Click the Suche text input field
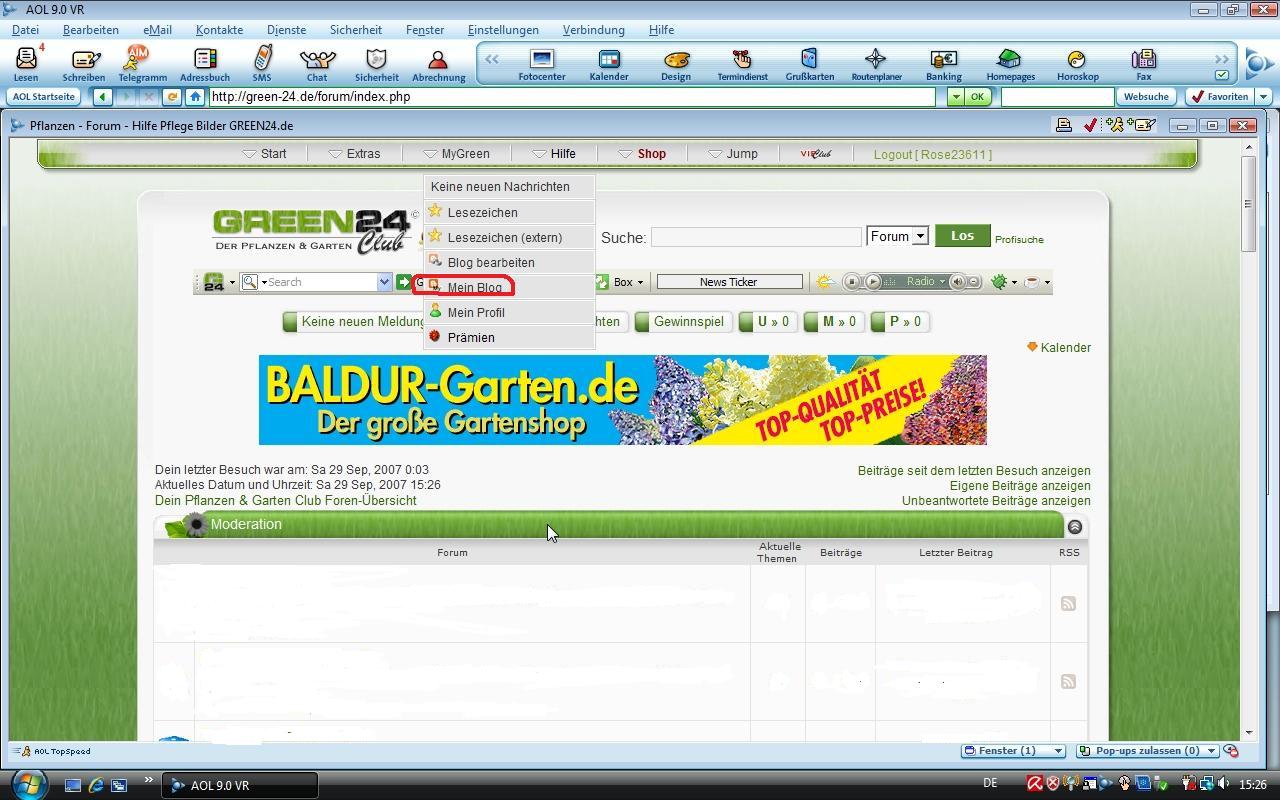Viewport: 1280px width, 800px height. 755,237
